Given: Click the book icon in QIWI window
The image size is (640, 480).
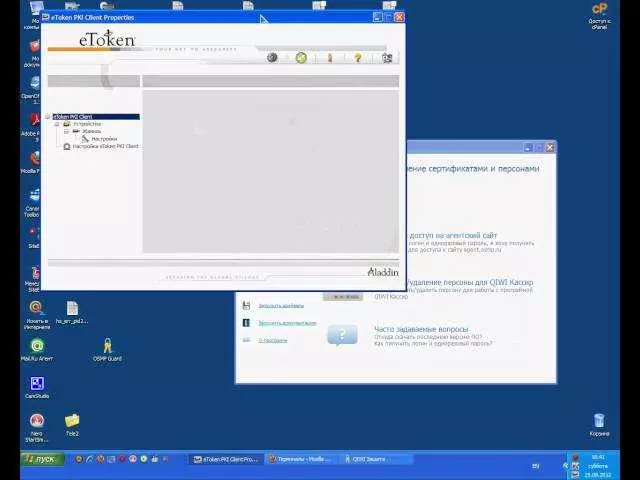Looking at the screenshot, I should pyautogui.click(x=246, y=323).
